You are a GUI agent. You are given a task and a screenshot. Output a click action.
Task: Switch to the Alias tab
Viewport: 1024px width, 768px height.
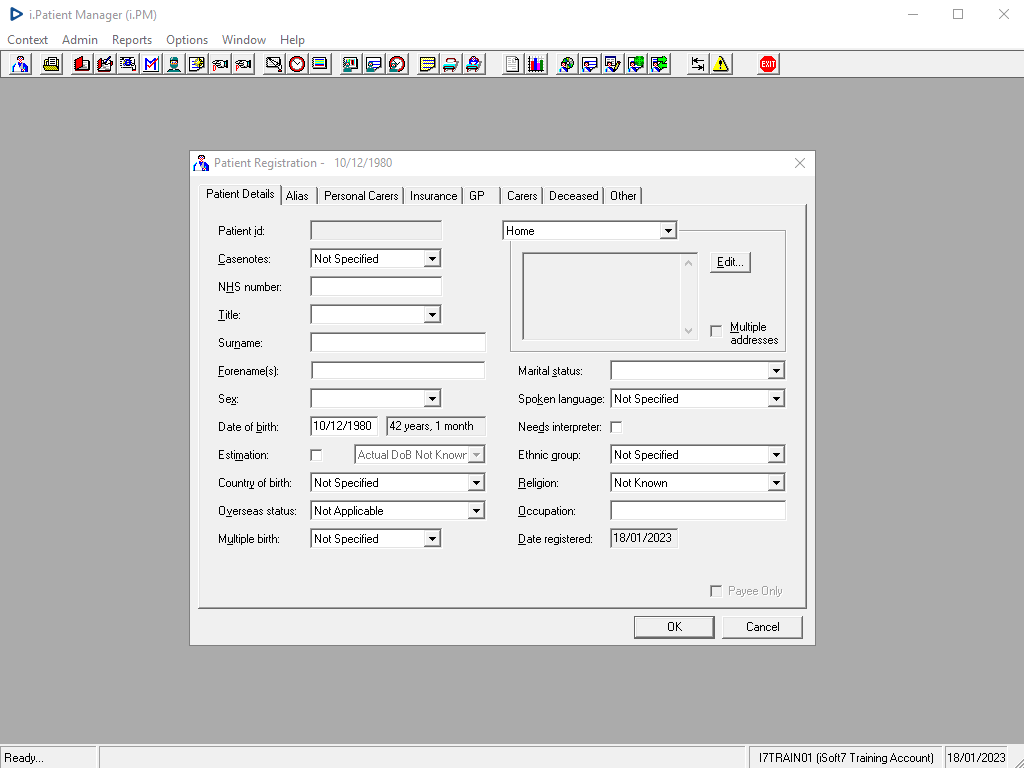297,196
